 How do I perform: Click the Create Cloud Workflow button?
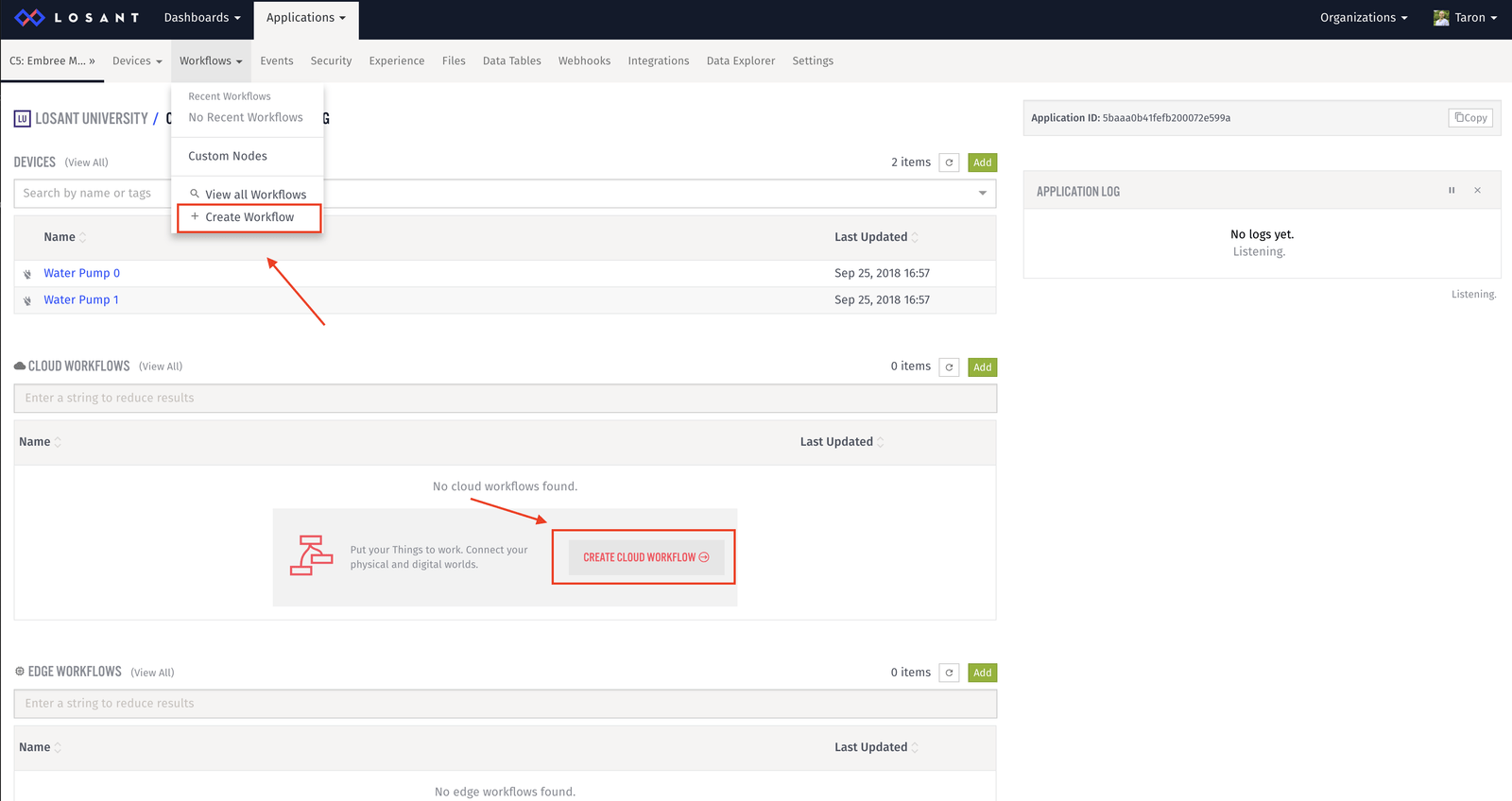click(646, 557)
